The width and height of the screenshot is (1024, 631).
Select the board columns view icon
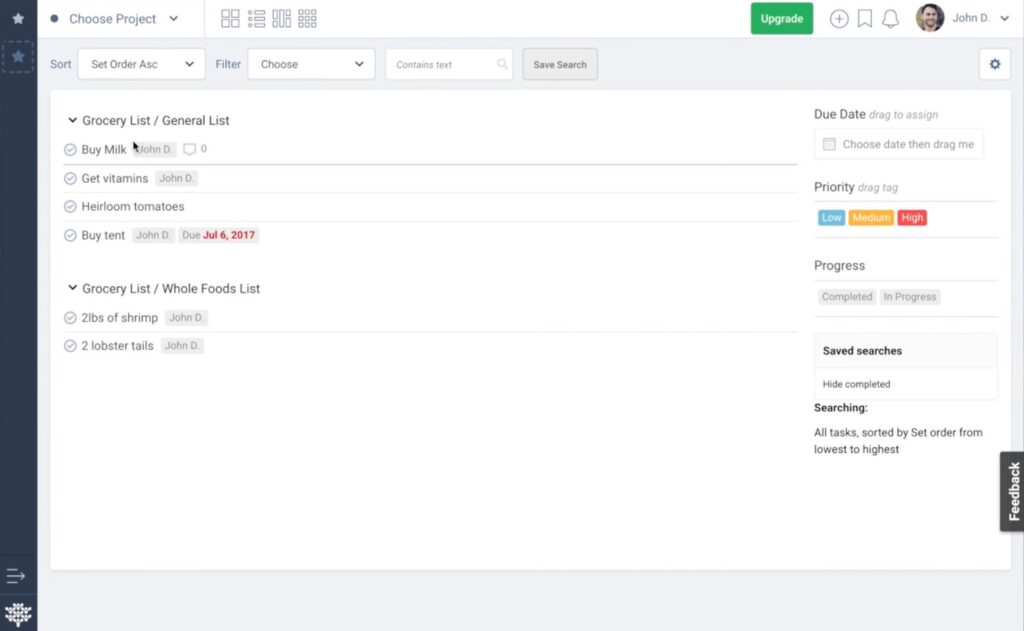coord(282,19)
